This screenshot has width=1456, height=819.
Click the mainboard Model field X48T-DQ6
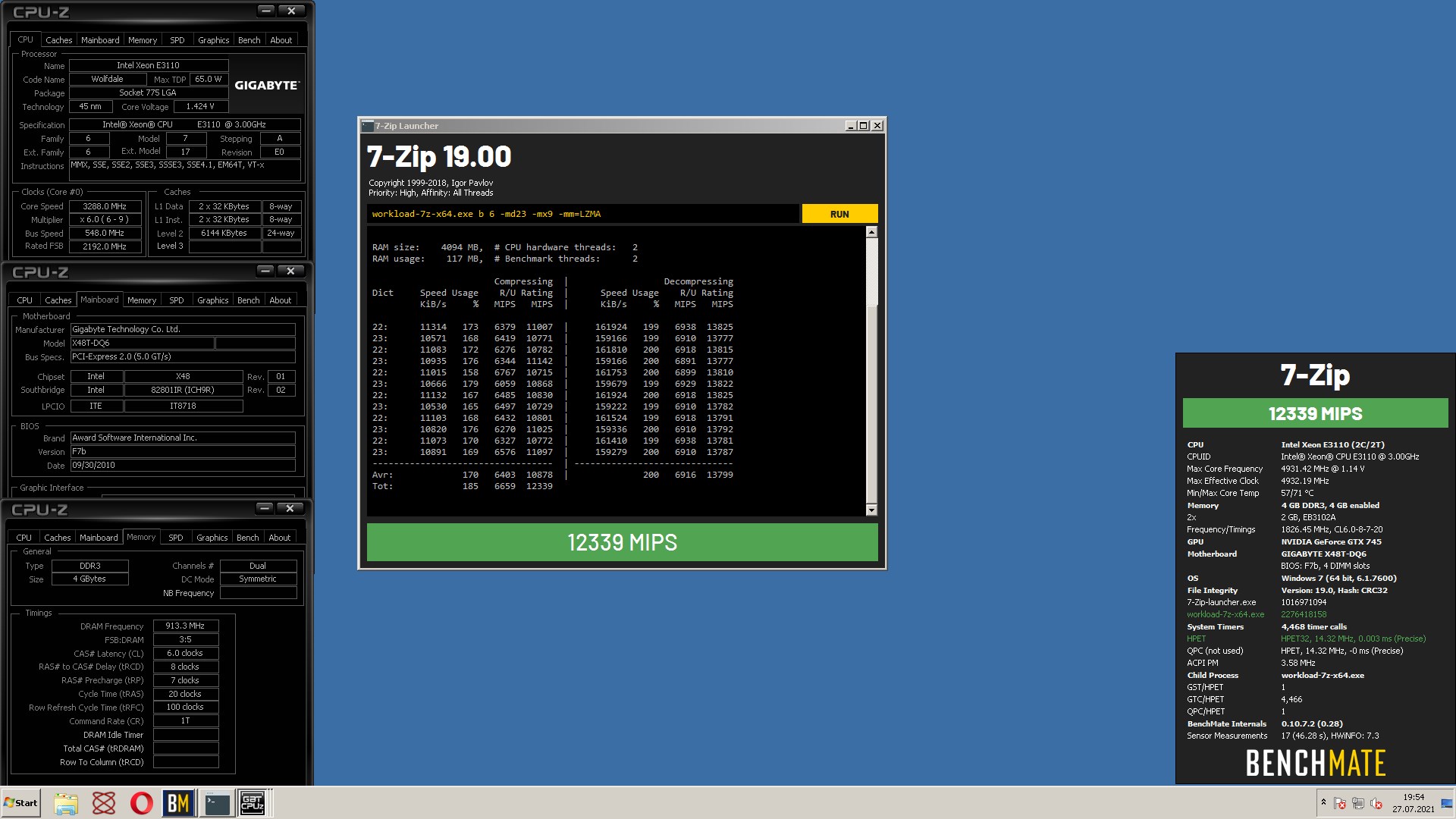[142, 343]
